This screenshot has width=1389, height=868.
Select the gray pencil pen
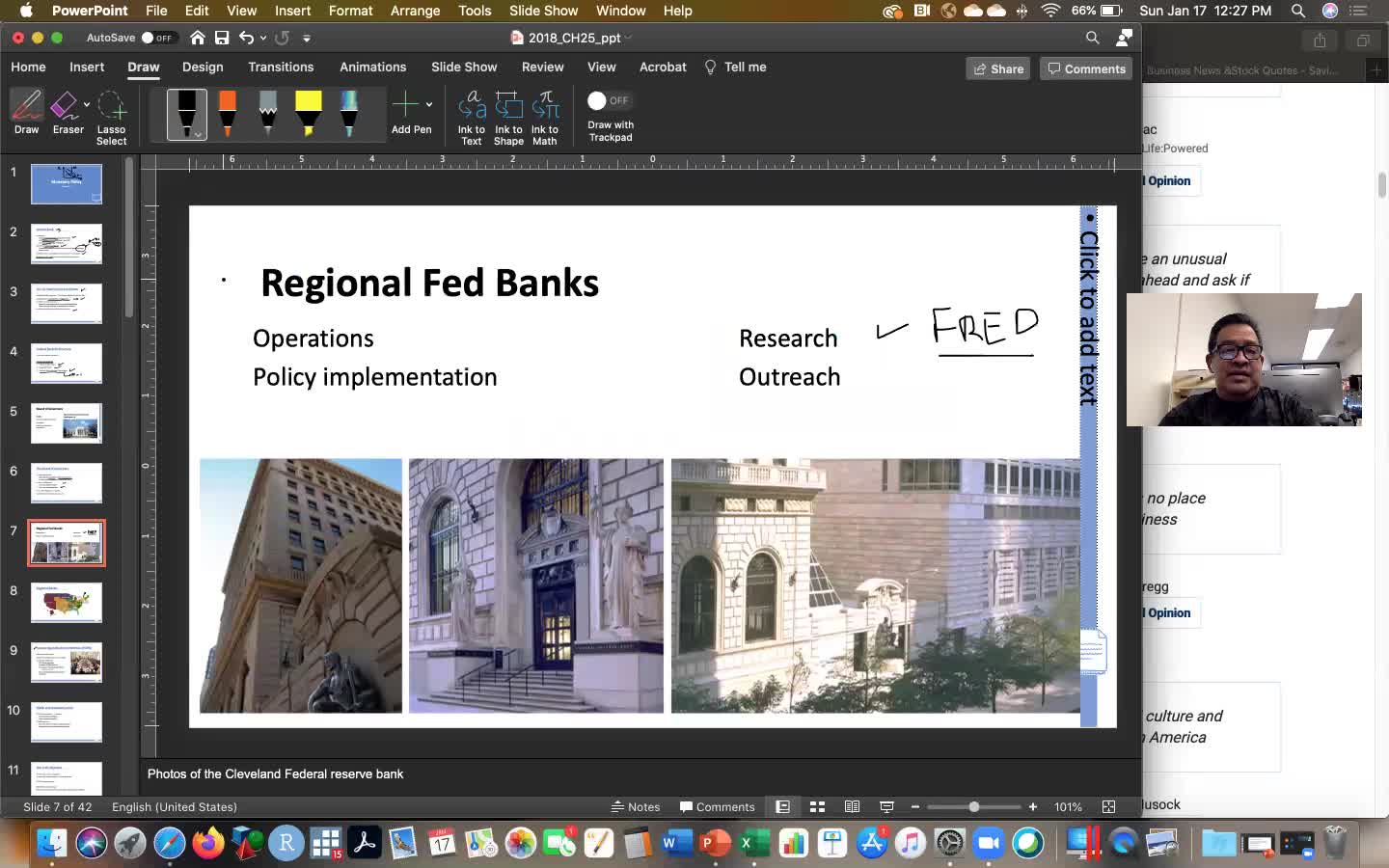click(x=268, y=114)
